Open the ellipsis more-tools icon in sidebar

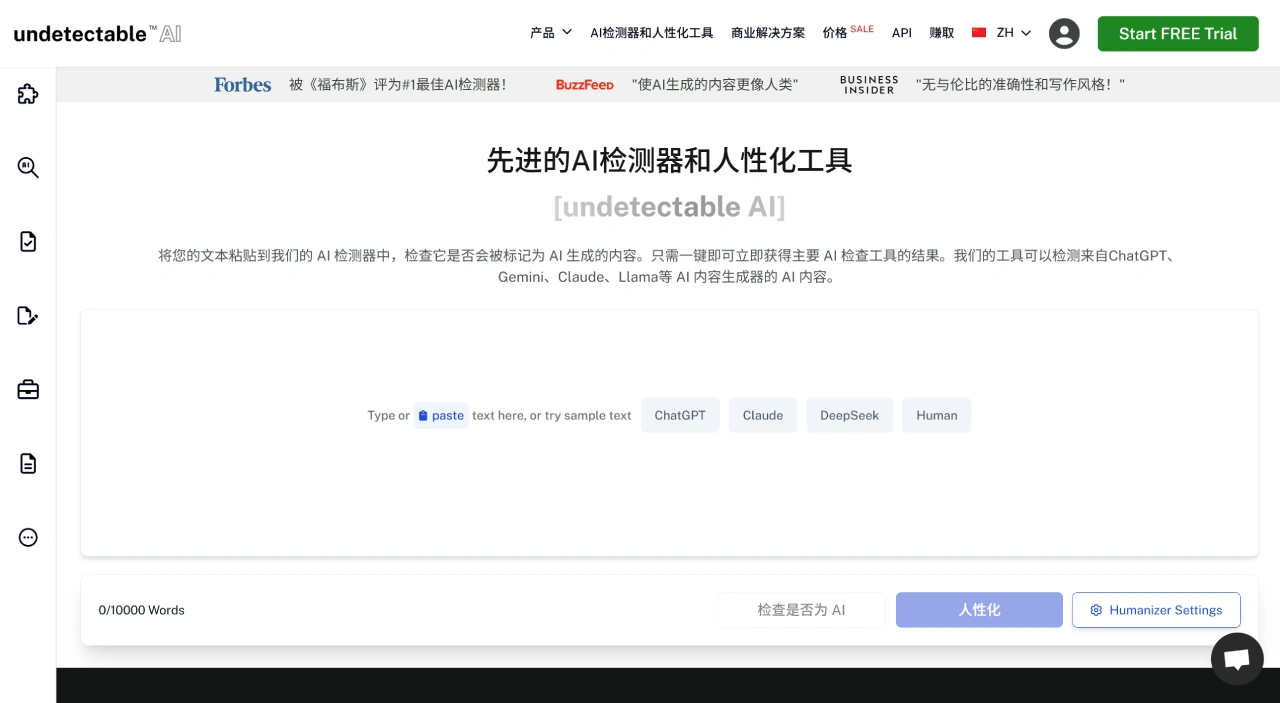click(x=27, y=537)
